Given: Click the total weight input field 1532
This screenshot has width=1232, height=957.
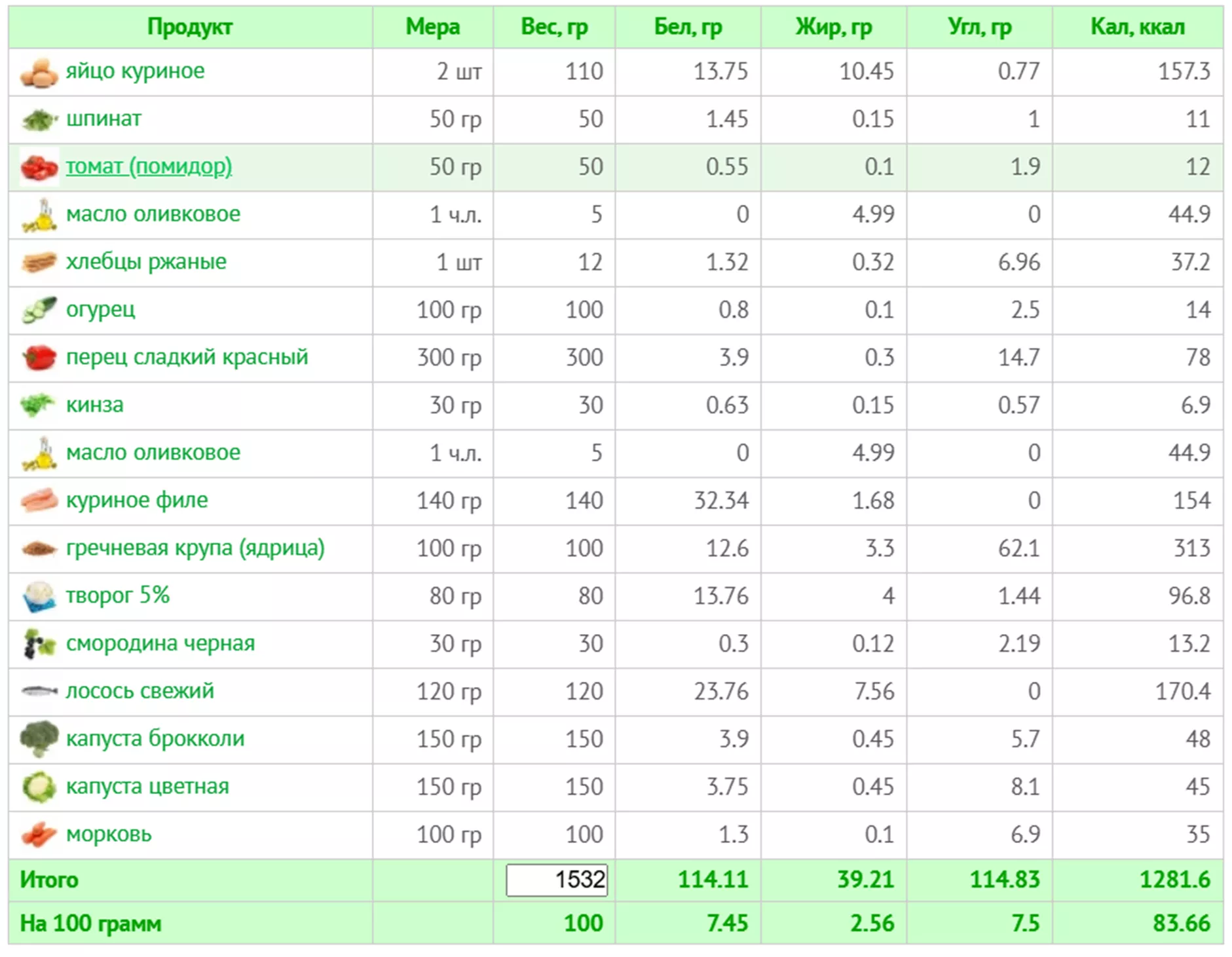Looking at the screenshot, I should [x=557, y=880].
